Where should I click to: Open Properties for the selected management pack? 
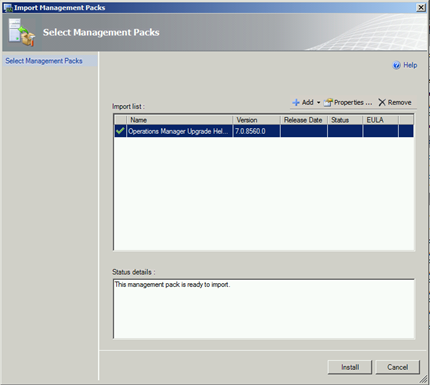[x=348, y=103]
